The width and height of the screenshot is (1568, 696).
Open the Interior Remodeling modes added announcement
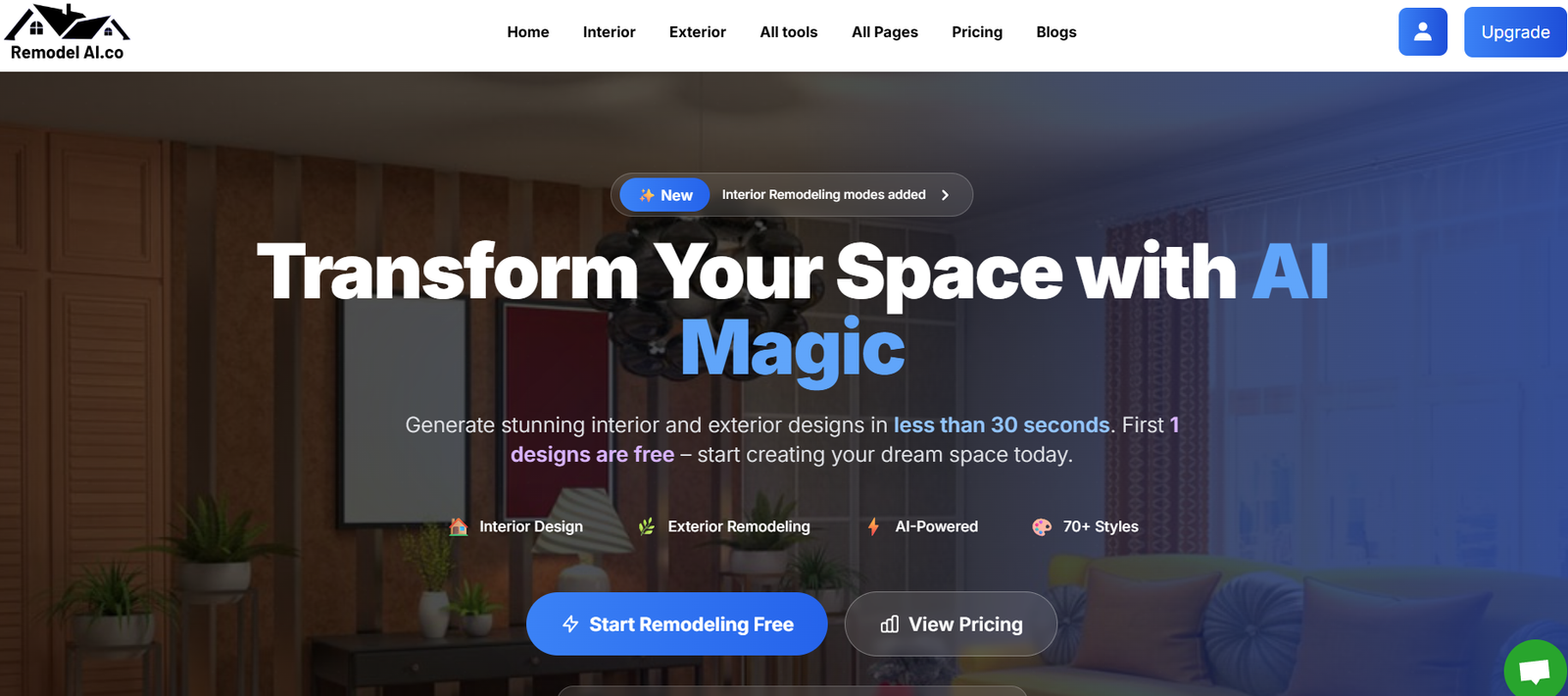pyautogui.click(x=823, y=195)
